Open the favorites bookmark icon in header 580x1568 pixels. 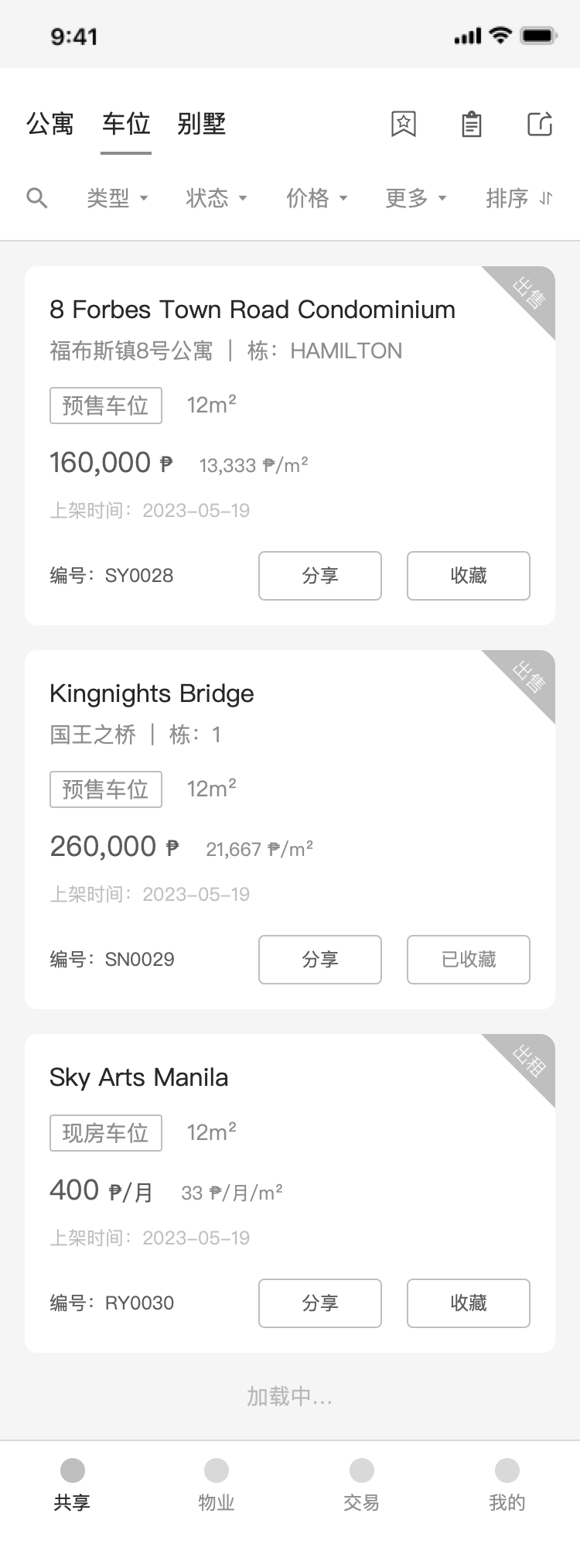(403, 124)
